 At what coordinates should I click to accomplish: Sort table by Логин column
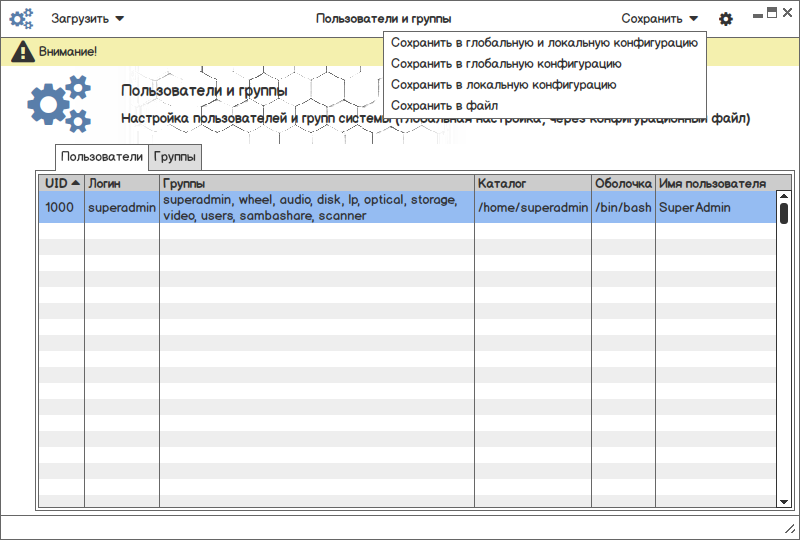(x=121, y=183)
